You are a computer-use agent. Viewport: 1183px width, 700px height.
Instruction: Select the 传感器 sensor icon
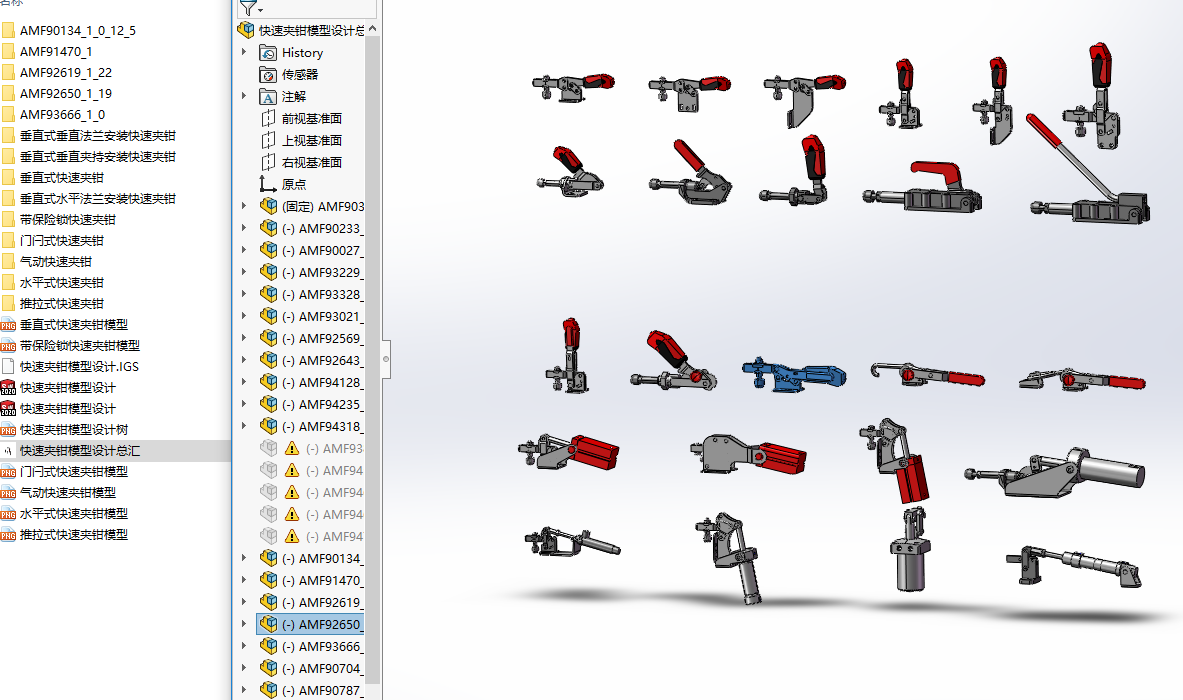268,74
